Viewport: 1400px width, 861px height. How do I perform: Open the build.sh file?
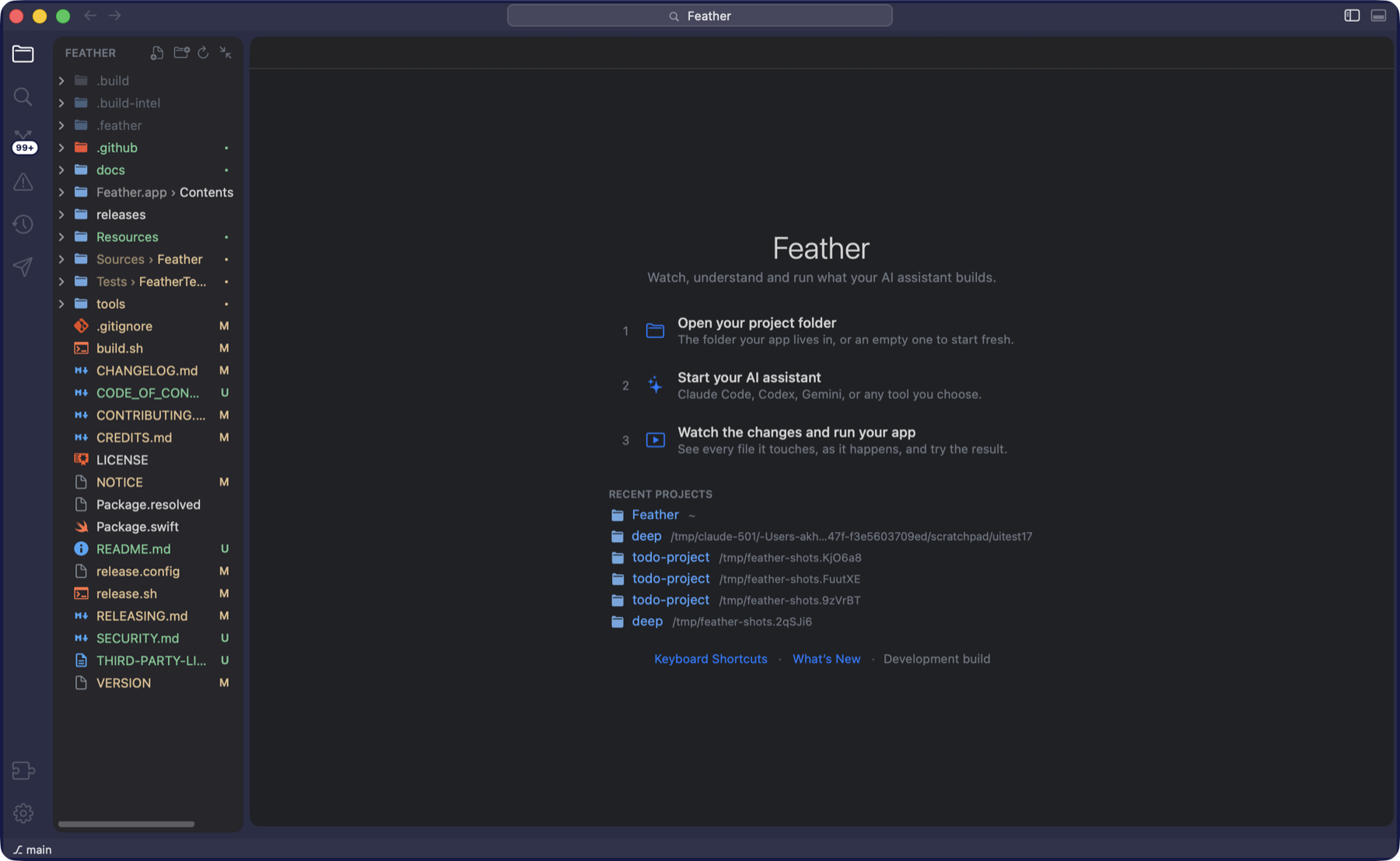pyautogui.click(x=148, y=348)
